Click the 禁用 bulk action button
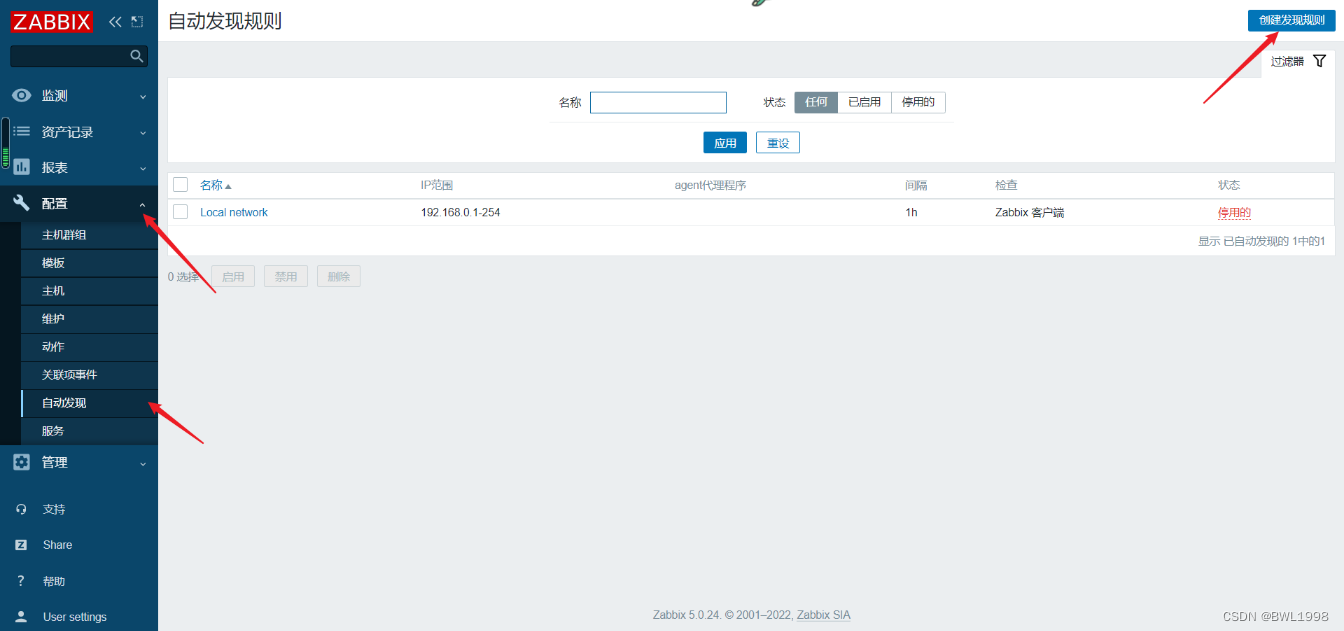The width and height of the screenshot is (1344, 631). [x=286, y=276]
